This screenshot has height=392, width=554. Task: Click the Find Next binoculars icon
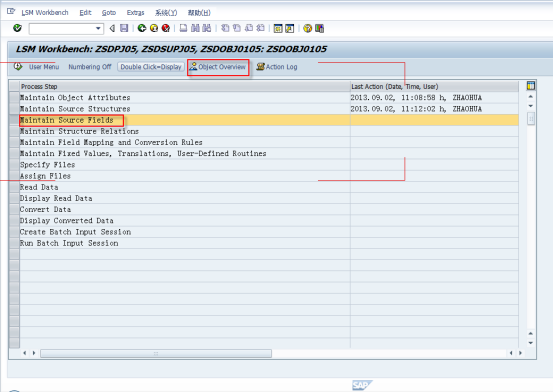pyautogui.click(x=207, y=28)
